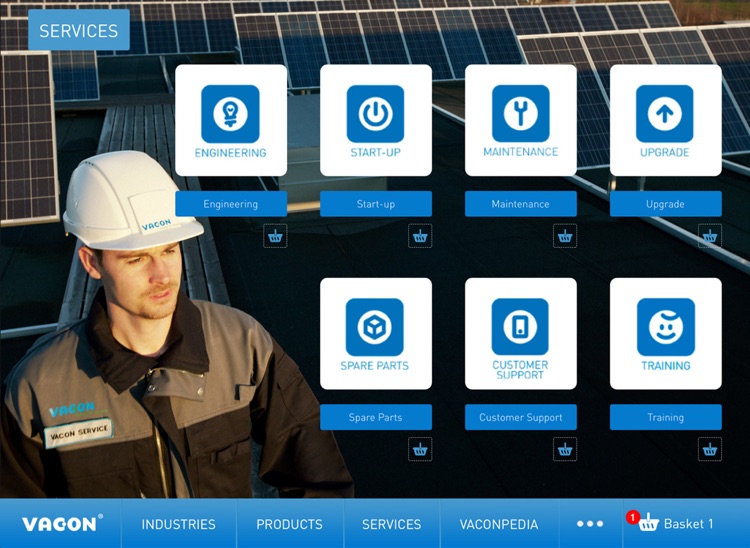
Task: Click the blue Customer Support button
Action: [x=521, y=417]
